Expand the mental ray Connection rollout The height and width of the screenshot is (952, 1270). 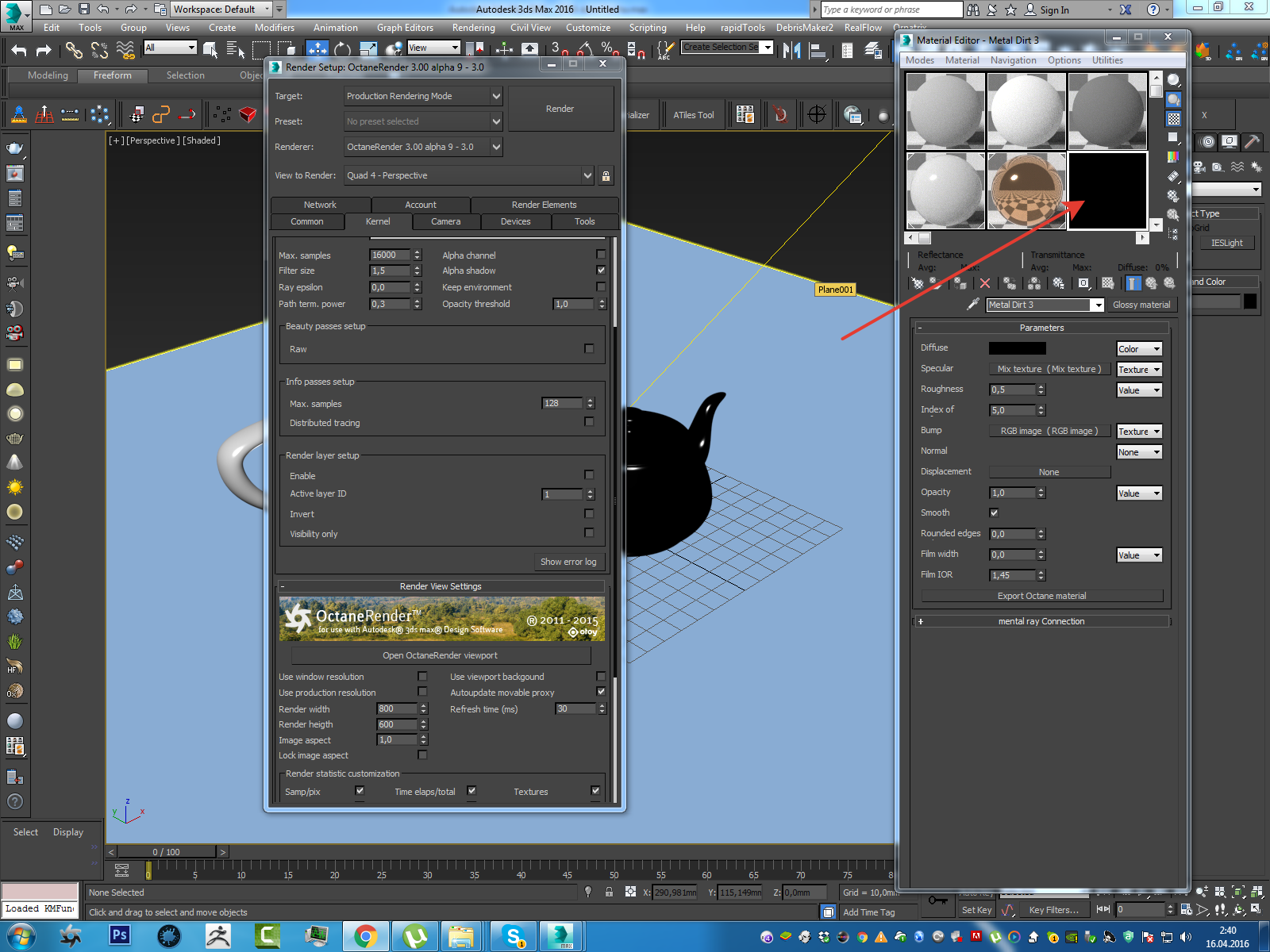[1041, 621]
